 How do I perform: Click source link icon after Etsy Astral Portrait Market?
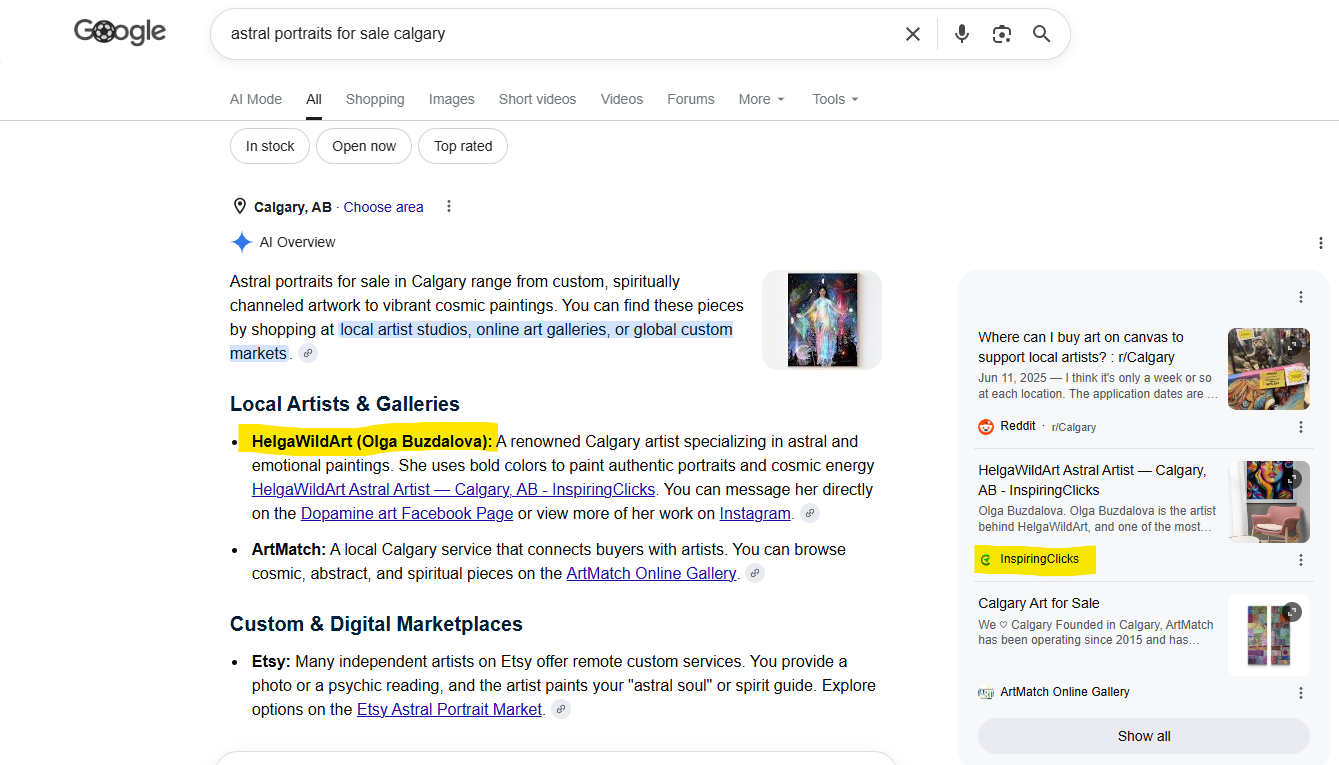[x=561, y=710]
